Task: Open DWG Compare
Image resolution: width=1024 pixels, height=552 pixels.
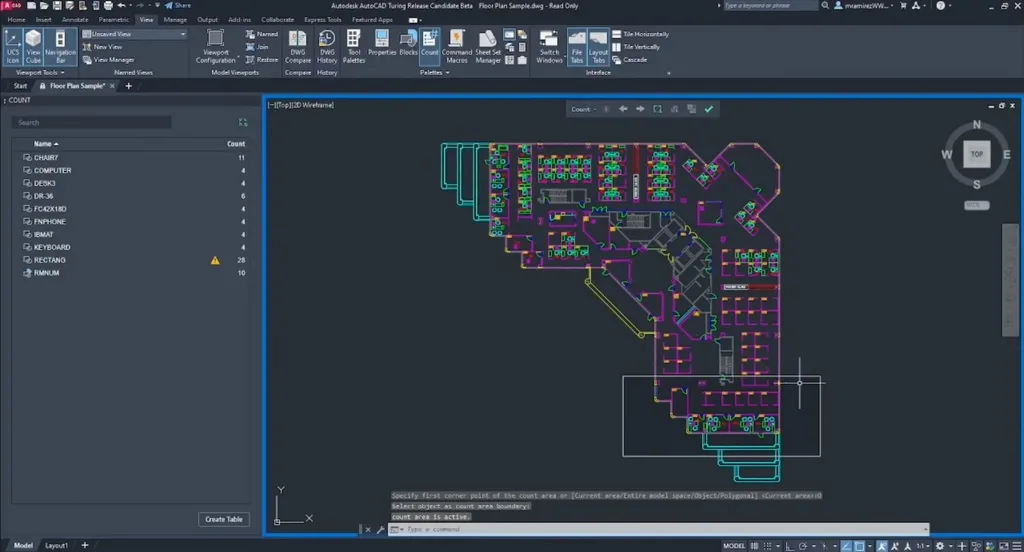Action: pyautogui.click(x=298, y=46)
